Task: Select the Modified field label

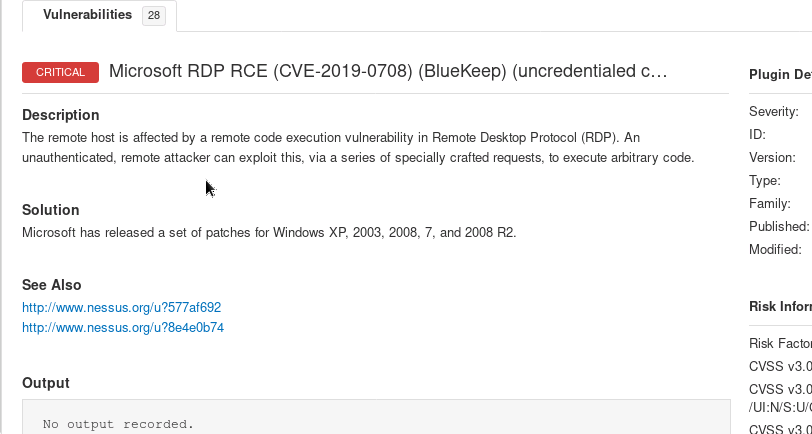Action: pyautogui.click(x=775, y=249)
